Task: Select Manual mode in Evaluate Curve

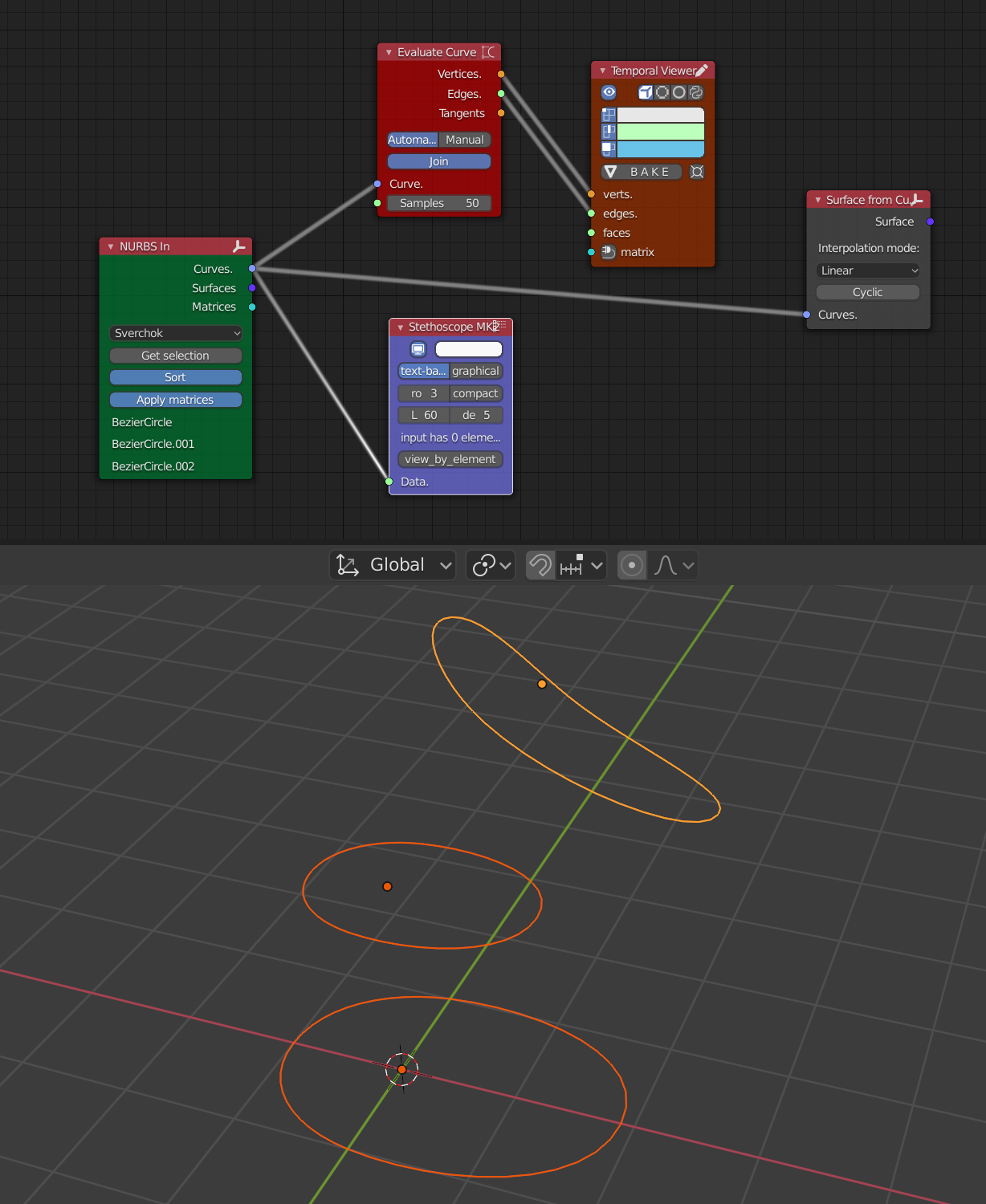Action: coord(465,140)
